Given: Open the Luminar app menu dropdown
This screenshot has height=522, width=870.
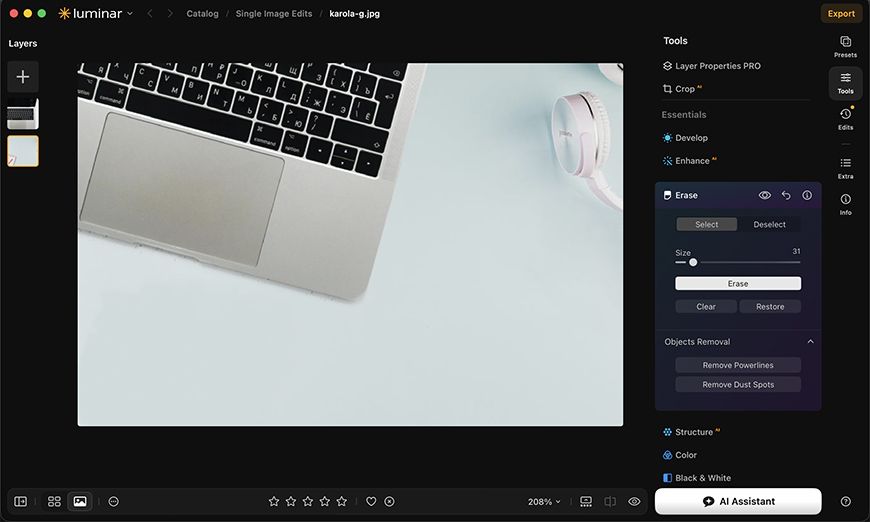Looking at the screenshot, I should [x=95, y=13].
